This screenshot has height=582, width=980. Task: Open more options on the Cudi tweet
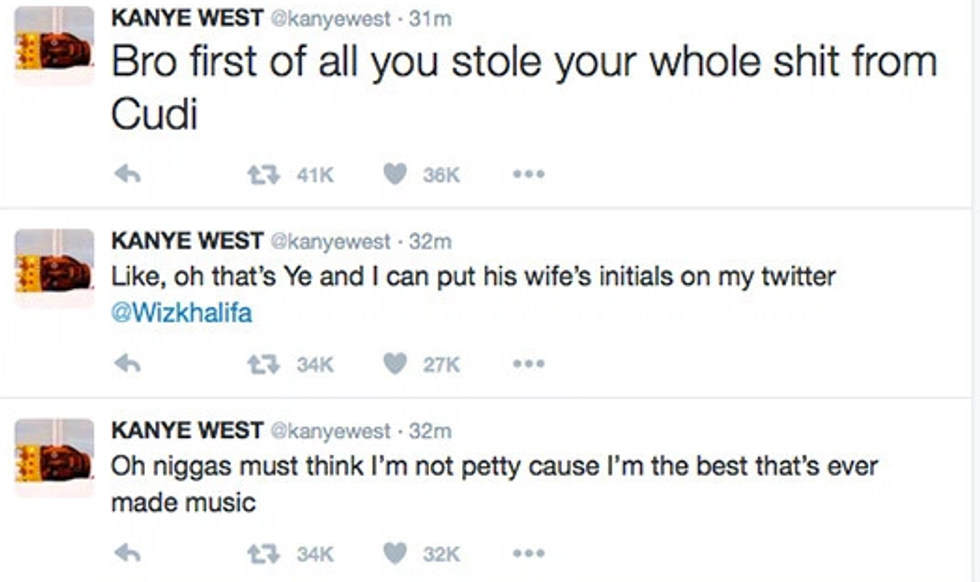click(x=527, y=174)
